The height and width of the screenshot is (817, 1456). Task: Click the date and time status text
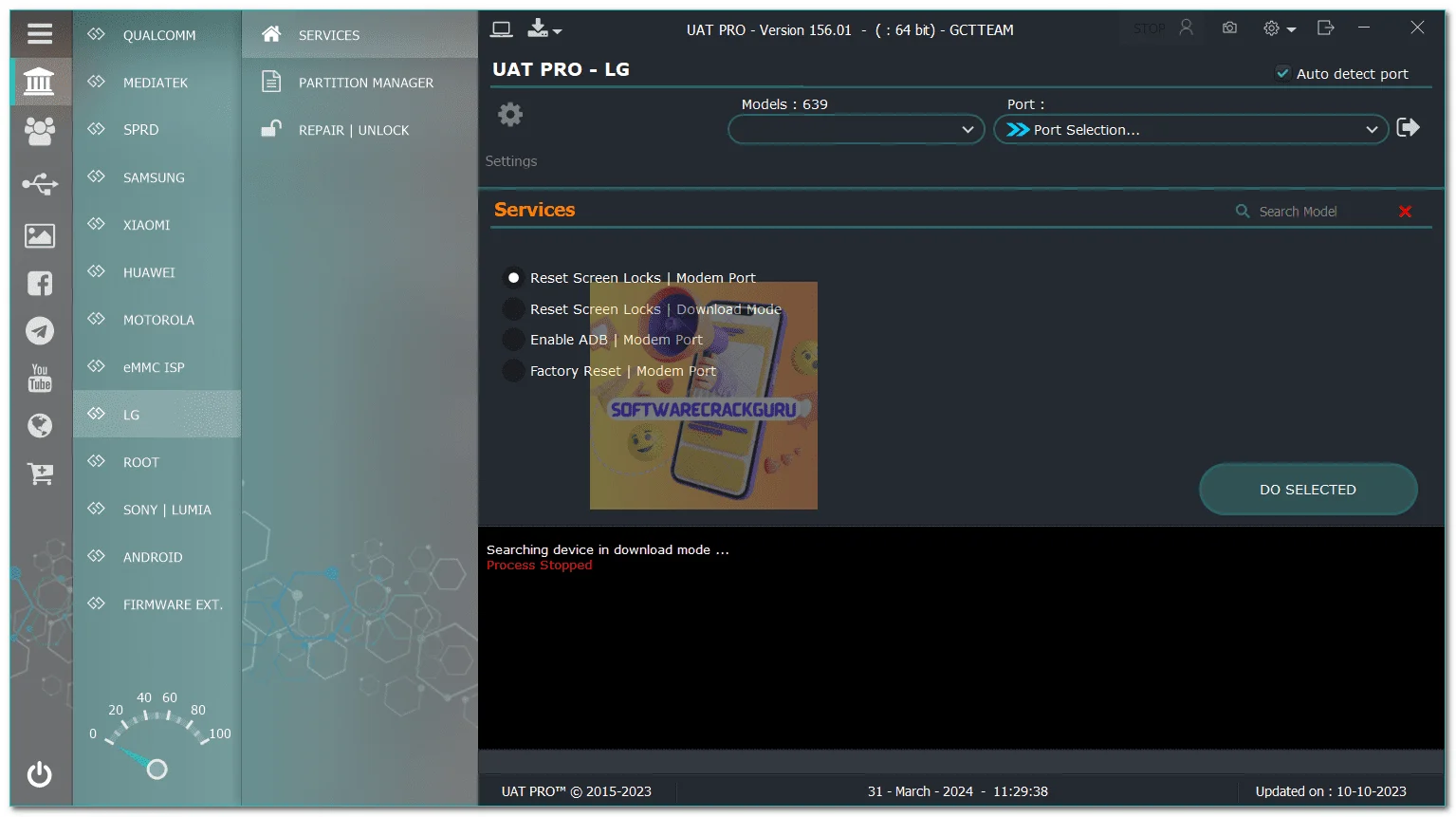point(958,791)
